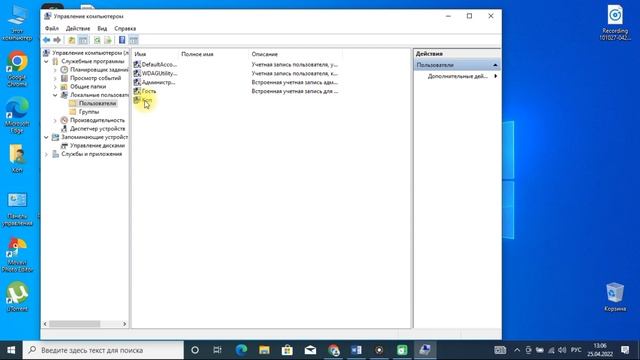Collapse the Запоминающие устройства tree node

pos(46,137)
